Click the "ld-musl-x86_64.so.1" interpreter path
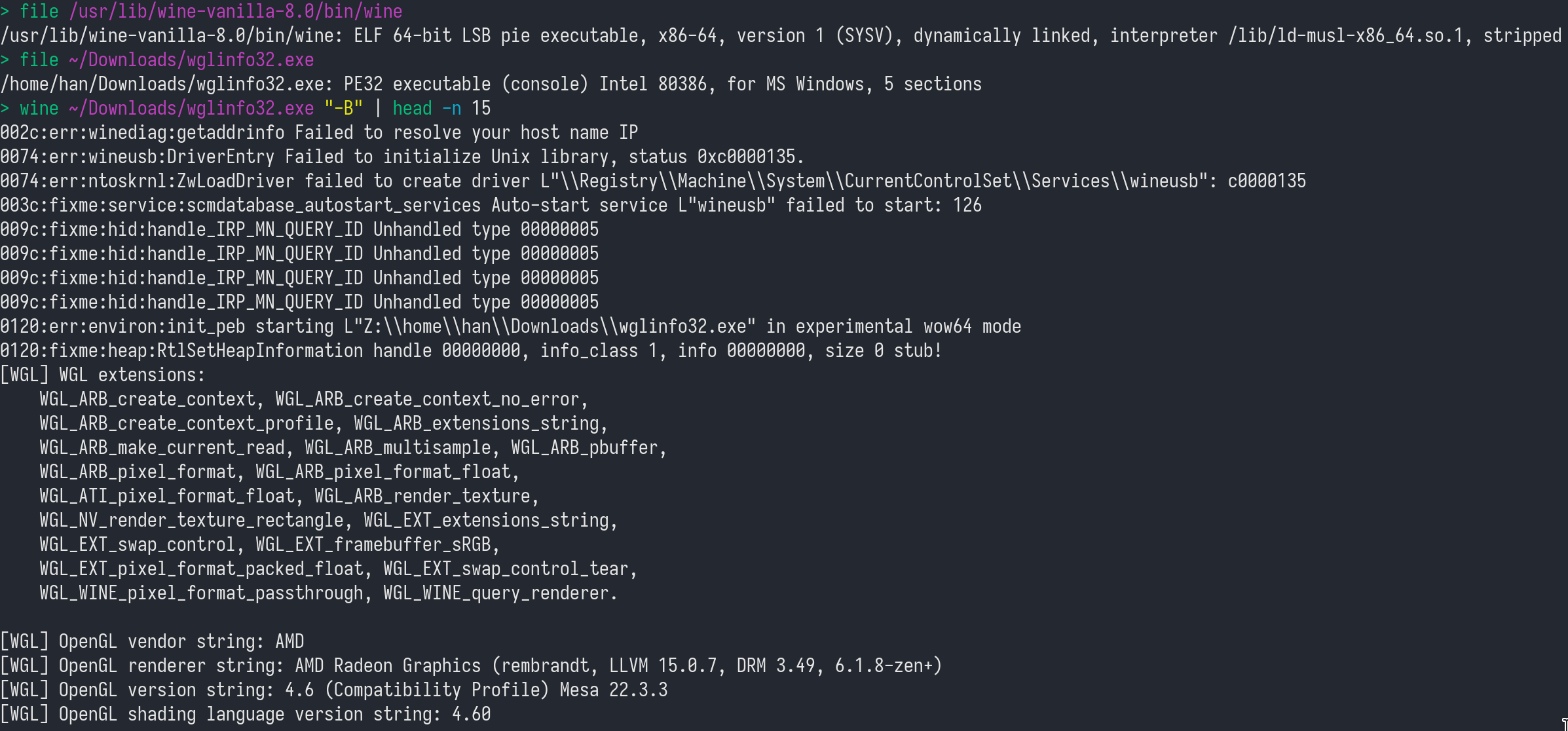This screenshot has width=1568, height=731. click(x=1345, y=36)
